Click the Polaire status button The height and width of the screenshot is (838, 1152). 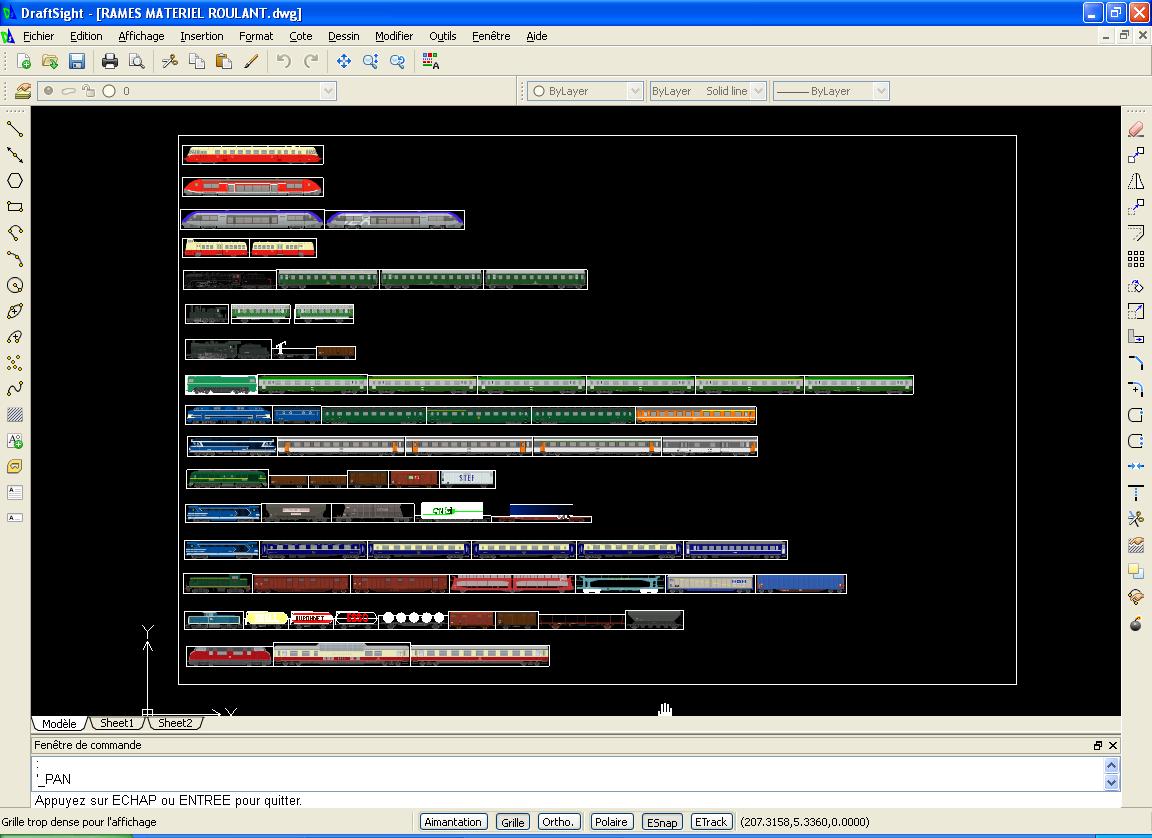click(611, 822)
